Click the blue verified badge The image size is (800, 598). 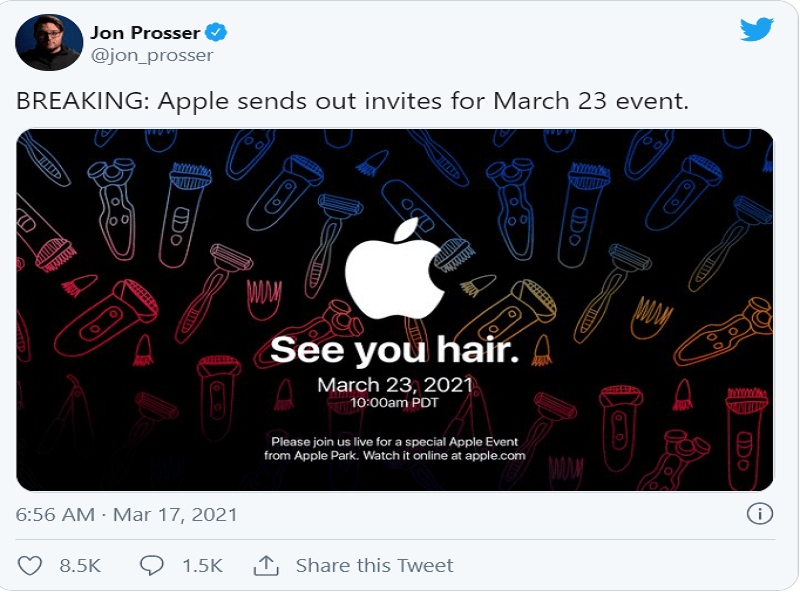[x=216, y=32]
